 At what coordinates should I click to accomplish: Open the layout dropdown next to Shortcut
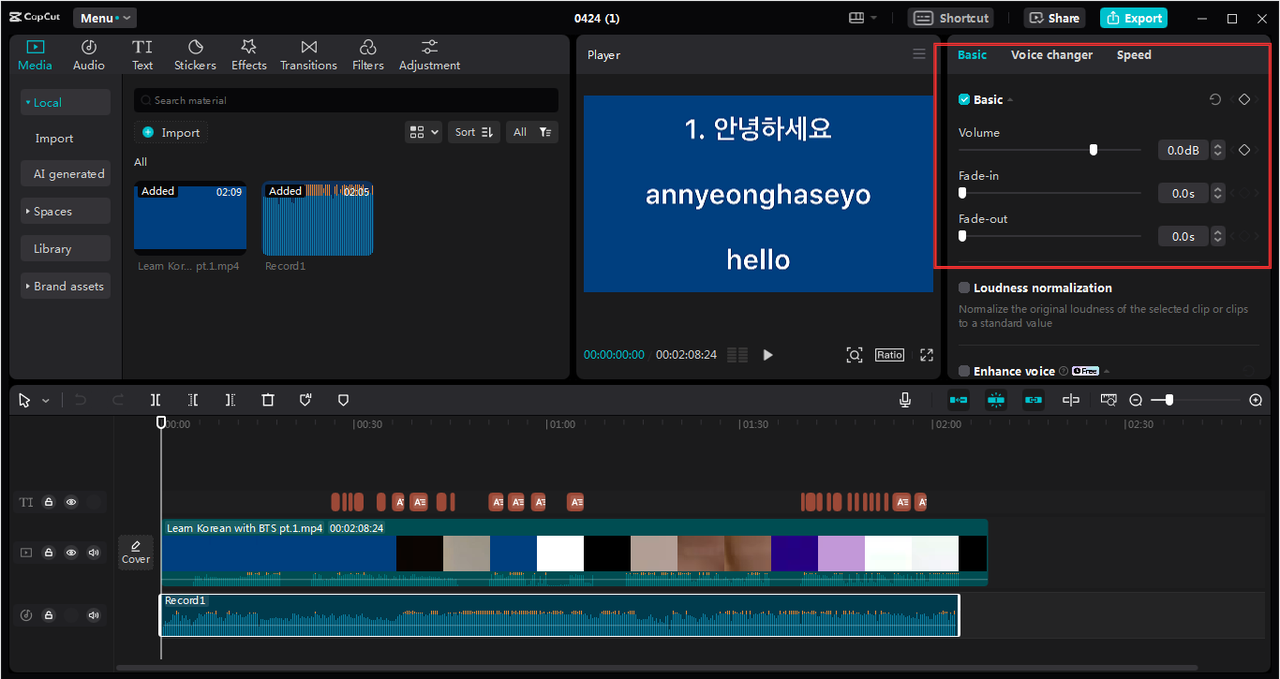coord(863,18)
